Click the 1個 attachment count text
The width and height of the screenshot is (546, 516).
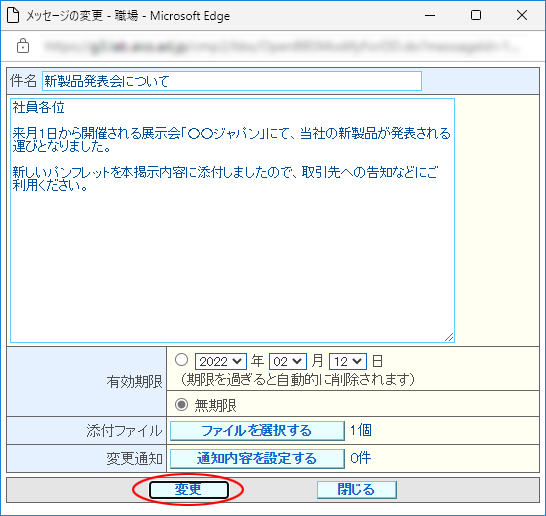click(x=361, y=431)
